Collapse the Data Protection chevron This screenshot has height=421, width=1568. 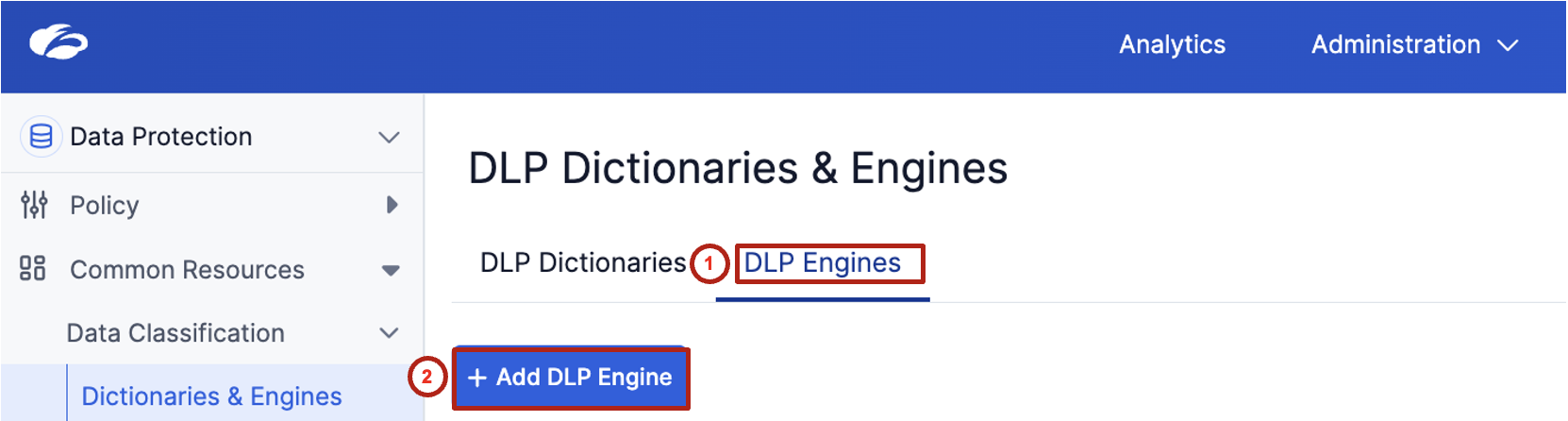click(x=389, y=138)
